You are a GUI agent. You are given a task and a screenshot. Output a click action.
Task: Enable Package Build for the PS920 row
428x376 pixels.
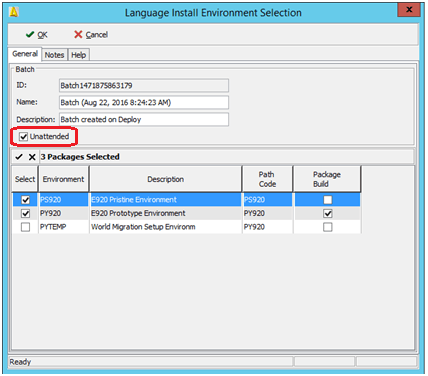coord(328,200)
